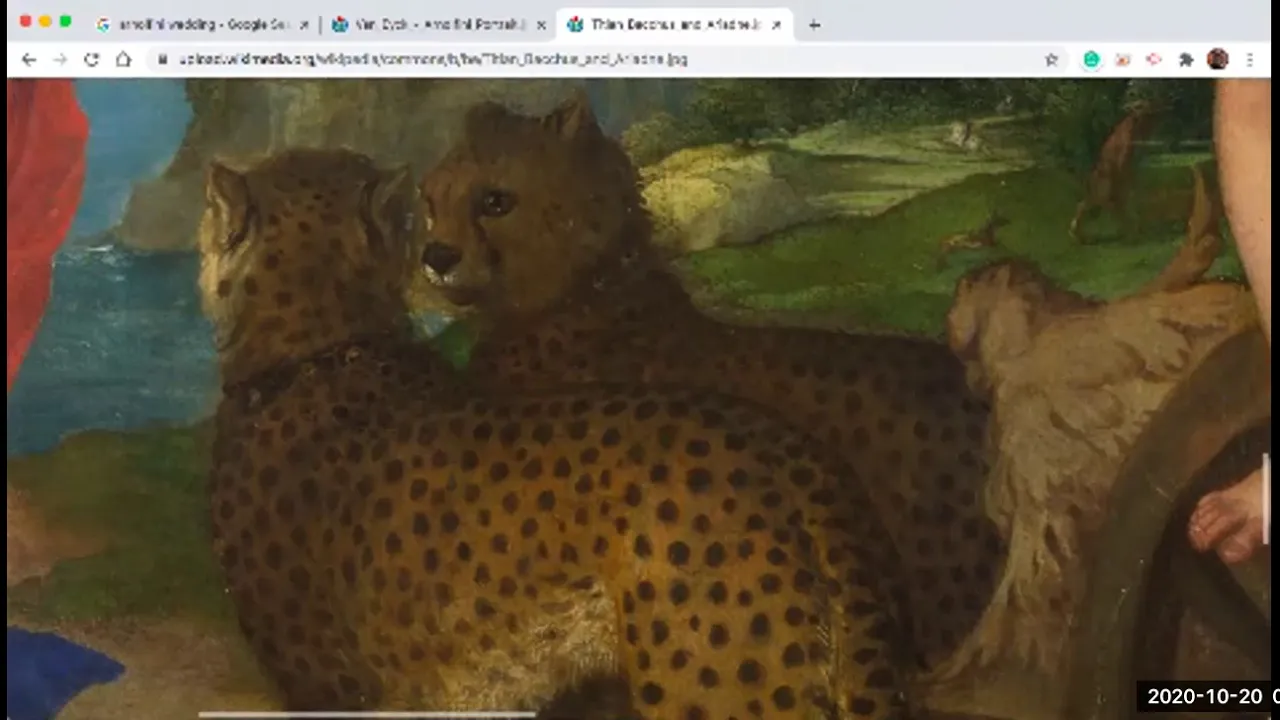Open a new tab with plus button
The width and height of the screenshot is (1280, 720).
click(x=814, y=25)
